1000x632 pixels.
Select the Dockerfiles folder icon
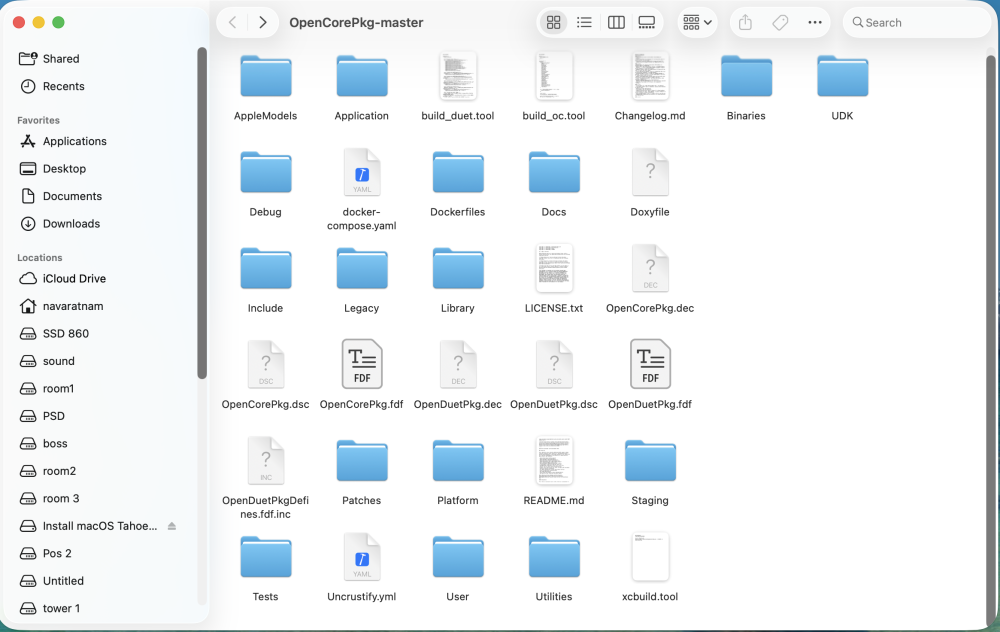pyautogui.click(x=458, y=172)
